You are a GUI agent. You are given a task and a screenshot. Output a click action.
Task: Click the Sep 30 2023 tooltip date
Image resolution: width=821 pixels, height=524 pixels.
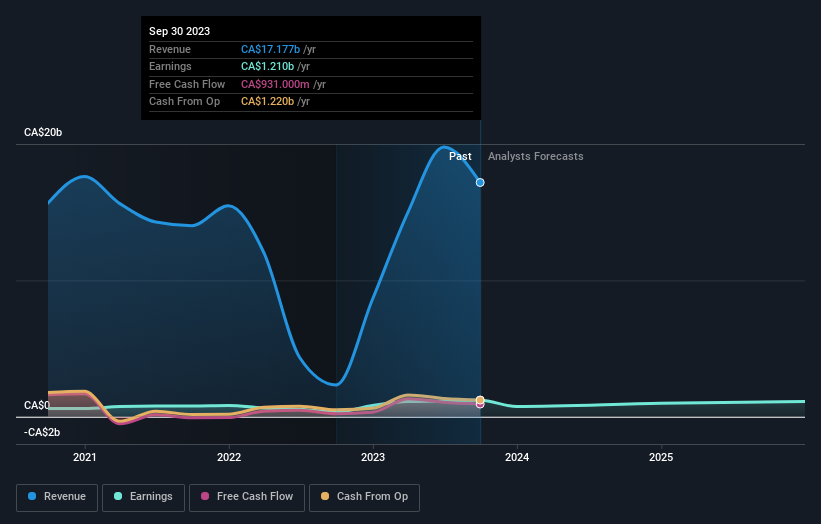[180, 31]
